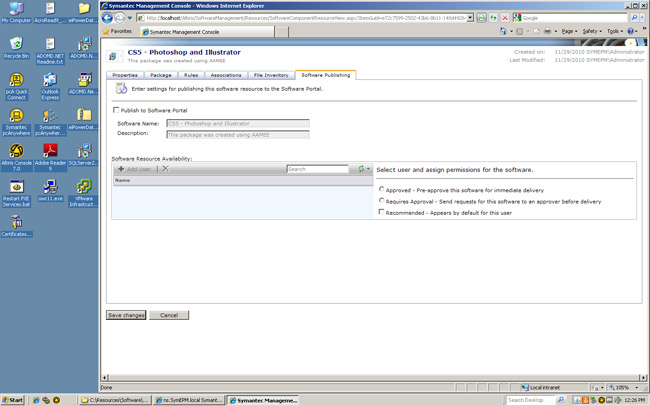Switch to the File Inventory tab
Screen dimensions: 650x406
click(x=271, y=75)
